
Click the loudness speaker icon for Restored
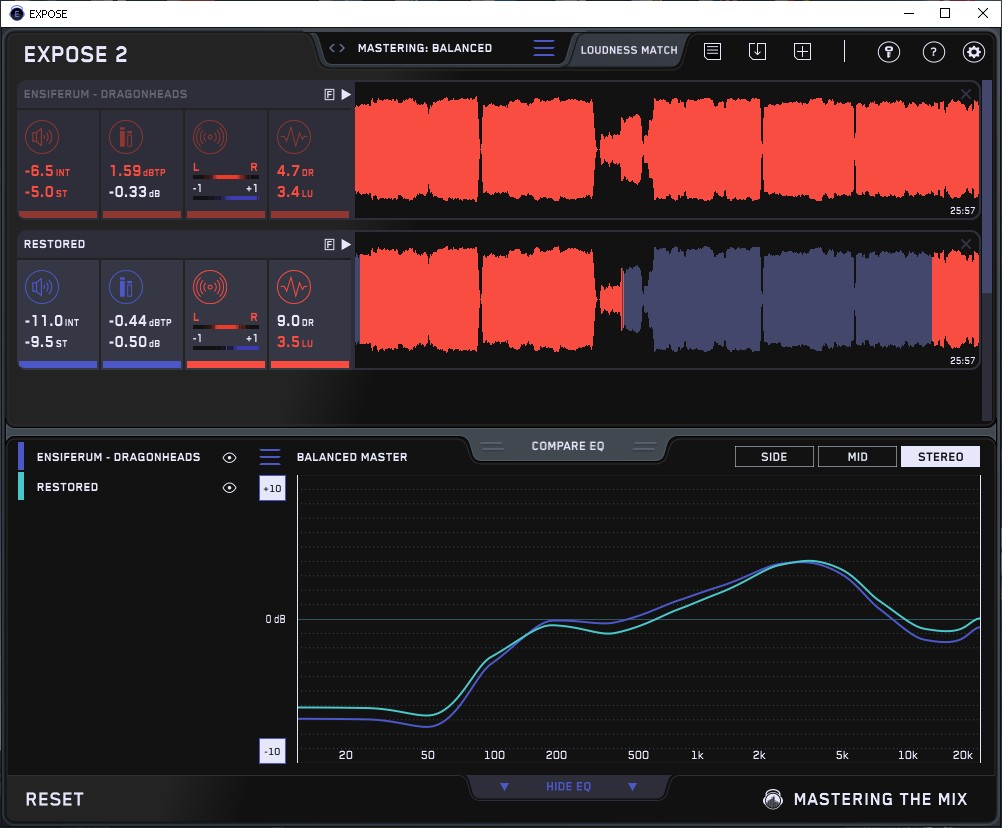[x=41, y=288]
